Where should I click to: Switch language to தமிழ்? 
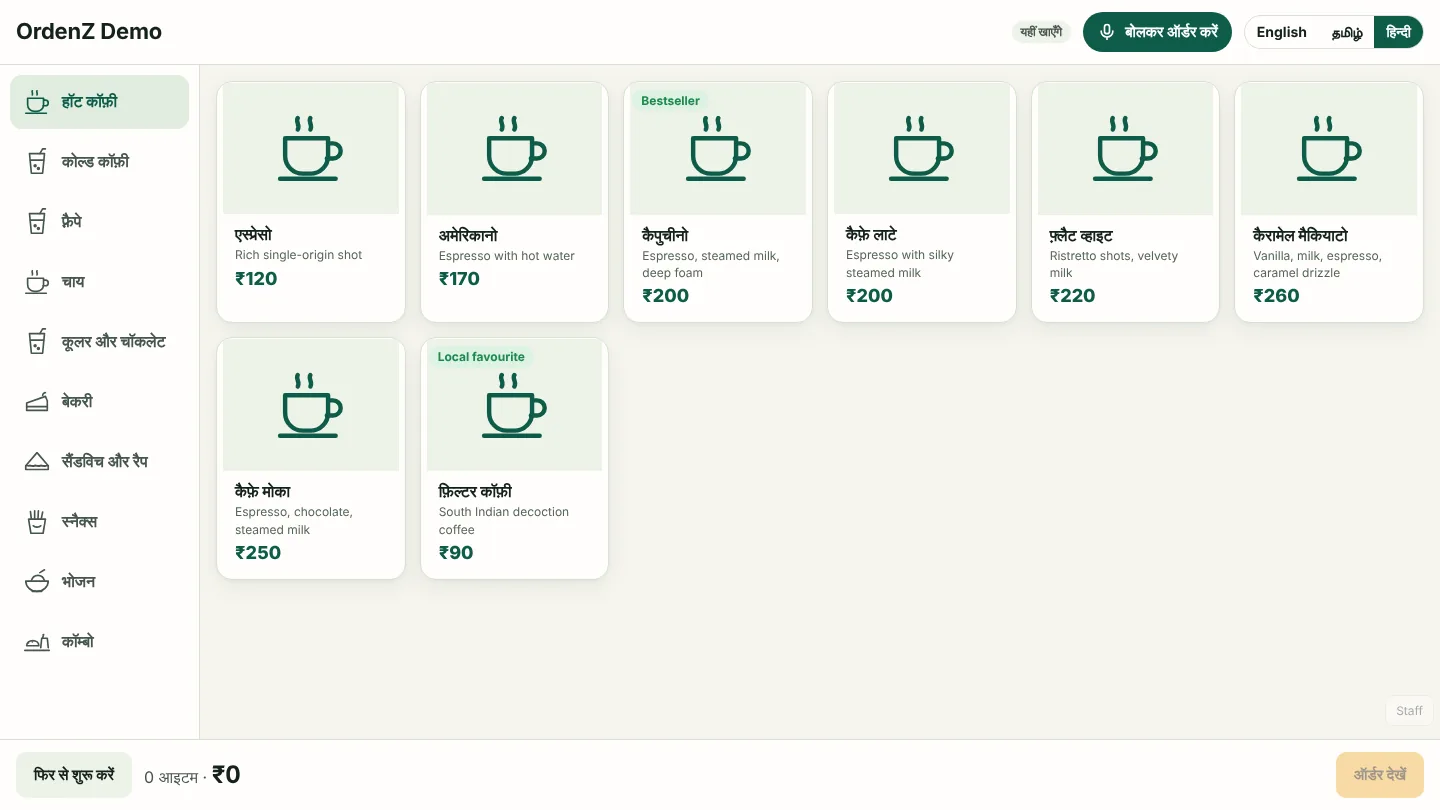click(1347, 32)
